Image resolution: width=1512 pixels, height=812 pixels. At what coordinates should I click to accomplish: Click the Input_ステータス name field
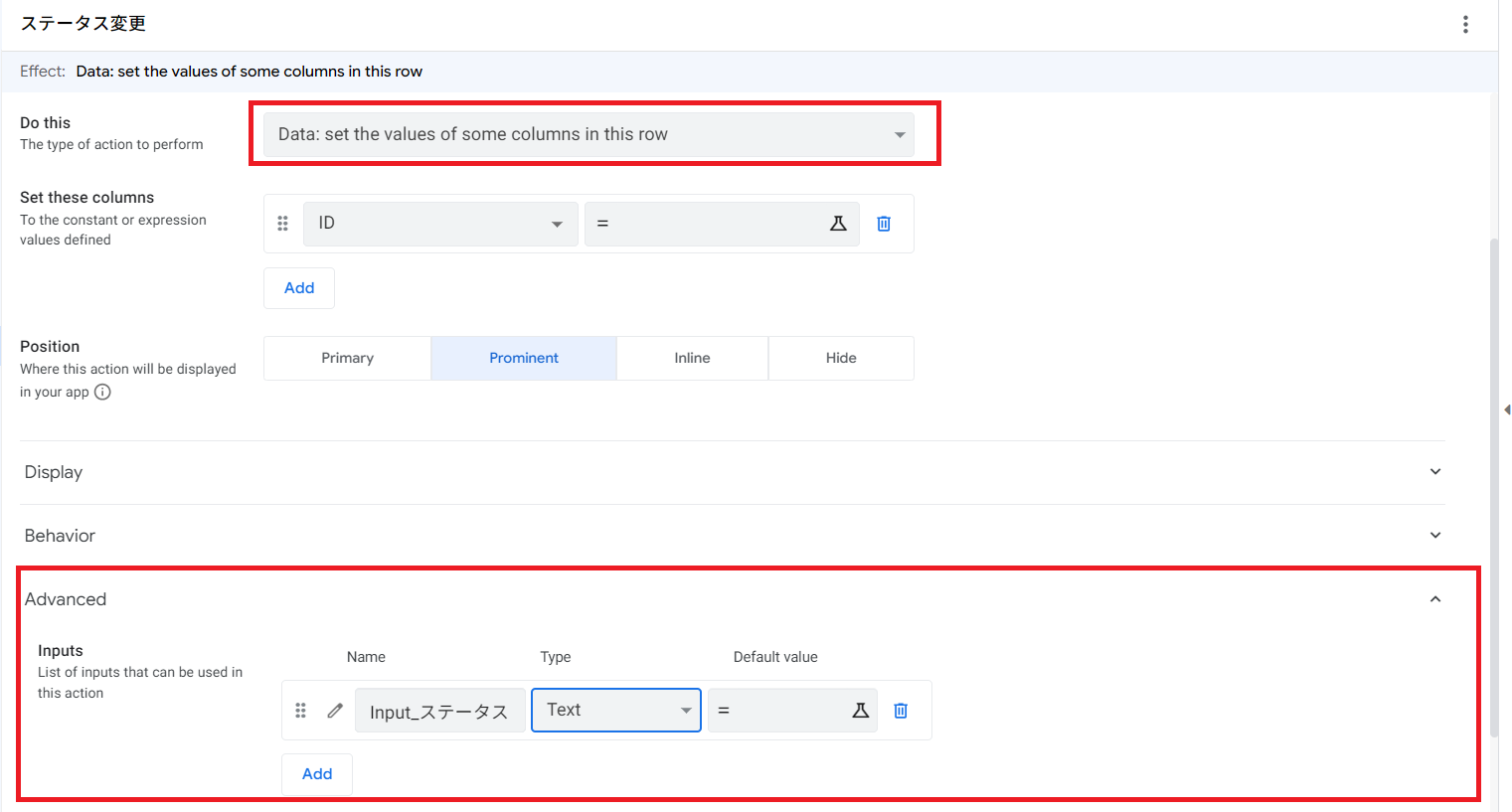pos(439,712)
